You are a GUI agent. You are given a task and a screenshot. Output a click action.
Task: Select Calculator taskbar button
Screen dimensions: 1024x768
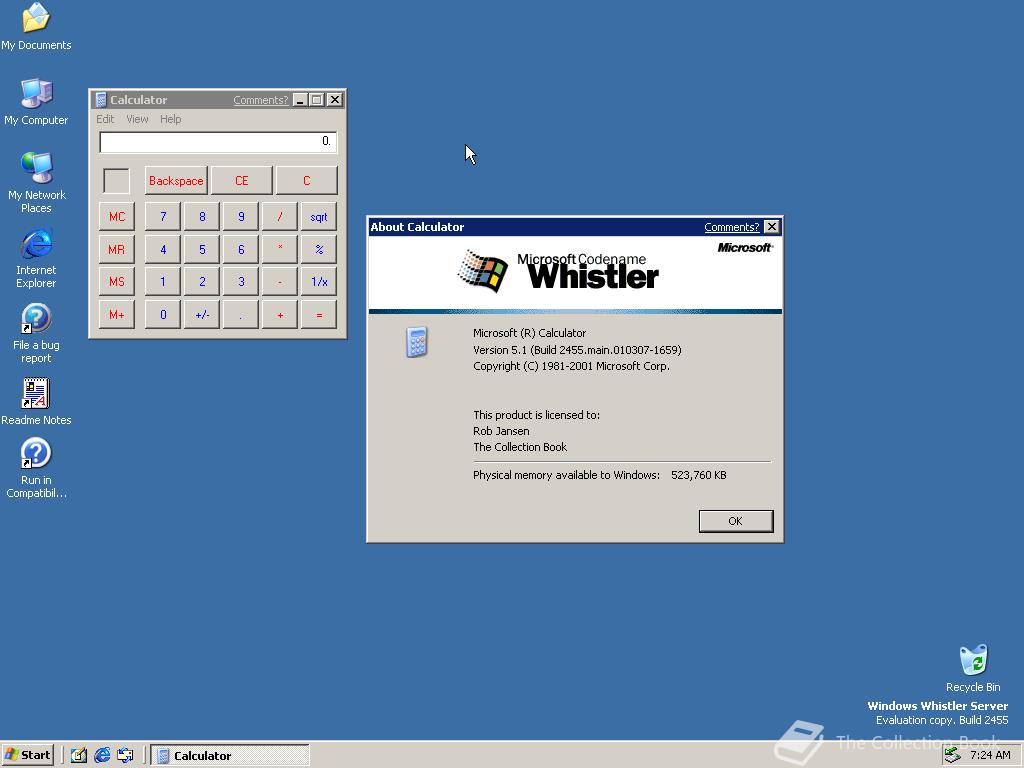(x=230, y=755)
